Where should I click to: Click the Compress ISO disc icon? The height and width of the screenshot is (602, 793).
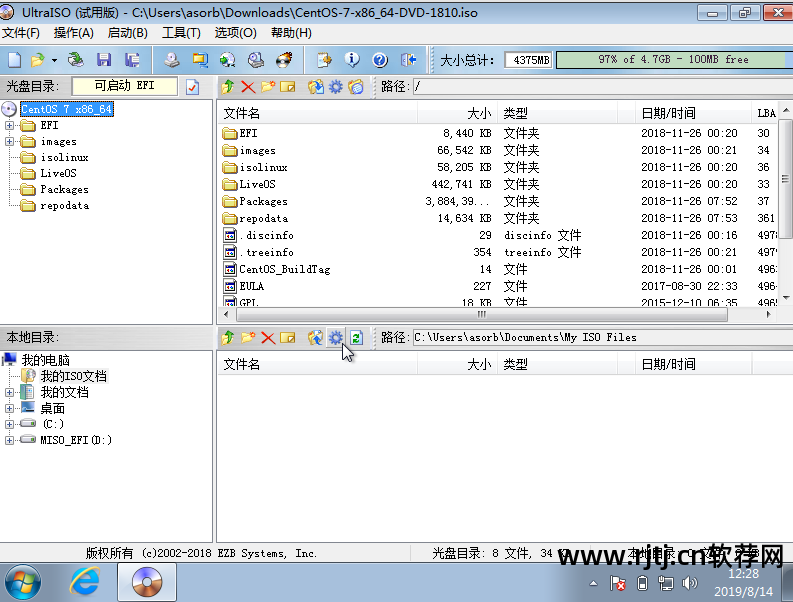click(x=228, y=60)
